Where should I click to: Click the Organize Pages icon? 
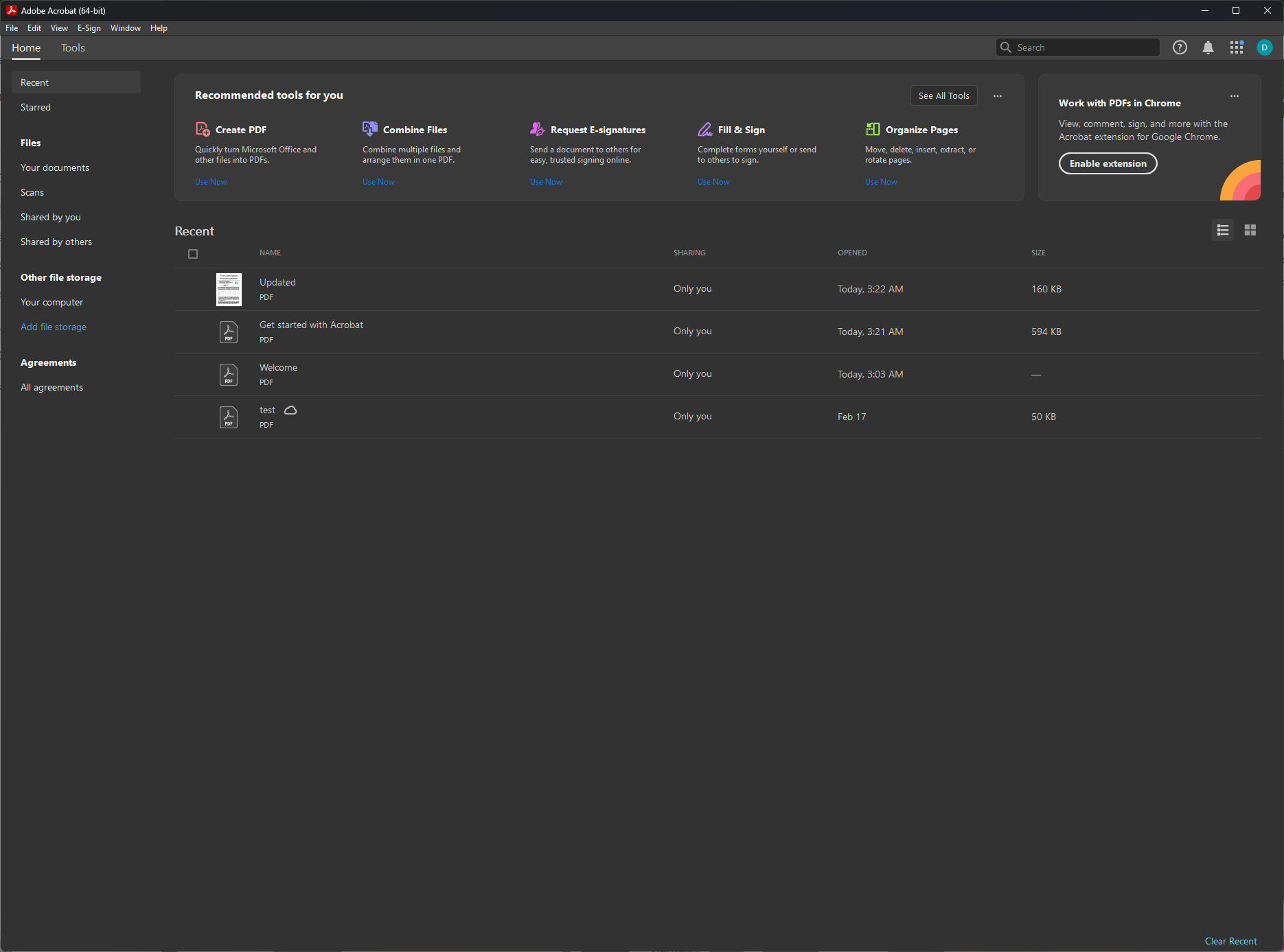coord(873,129)
